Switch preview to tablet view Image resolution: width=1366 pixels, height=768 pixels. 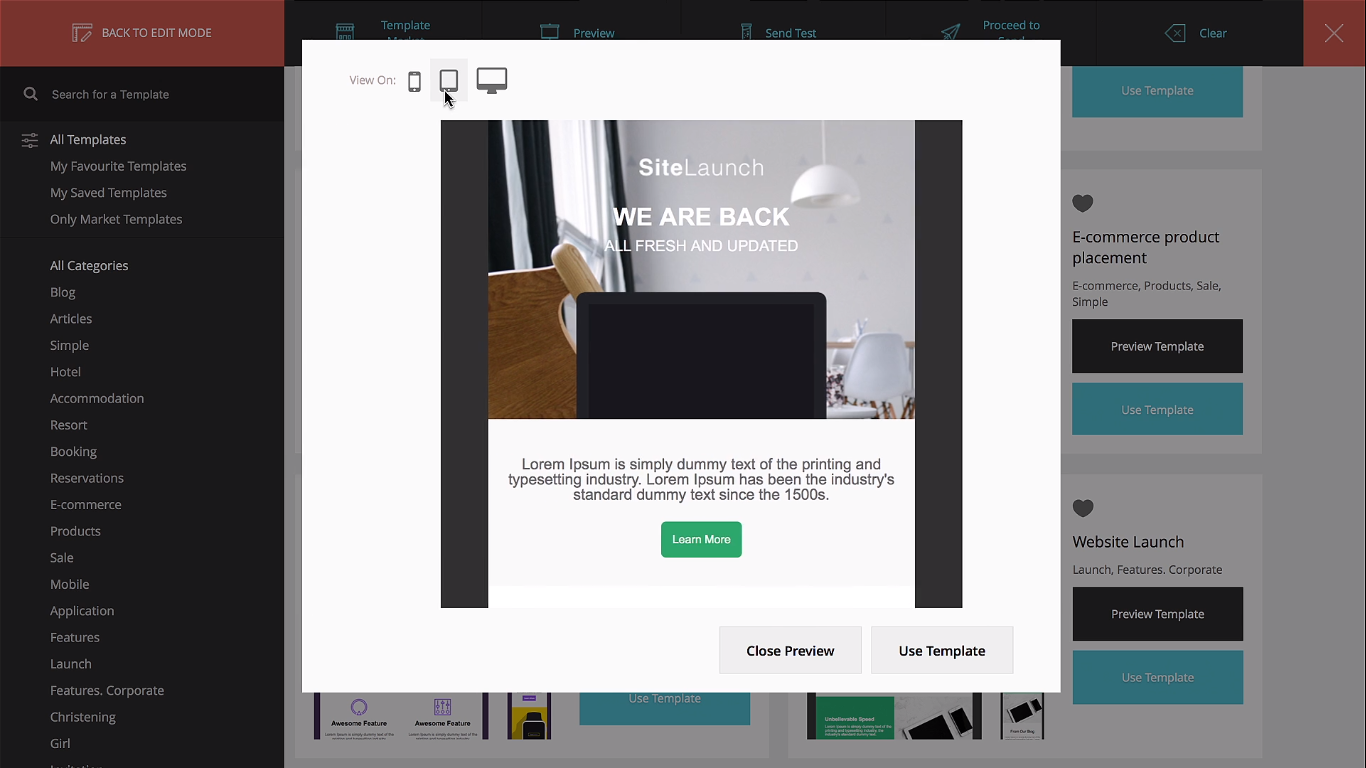(x=449, y=81)
